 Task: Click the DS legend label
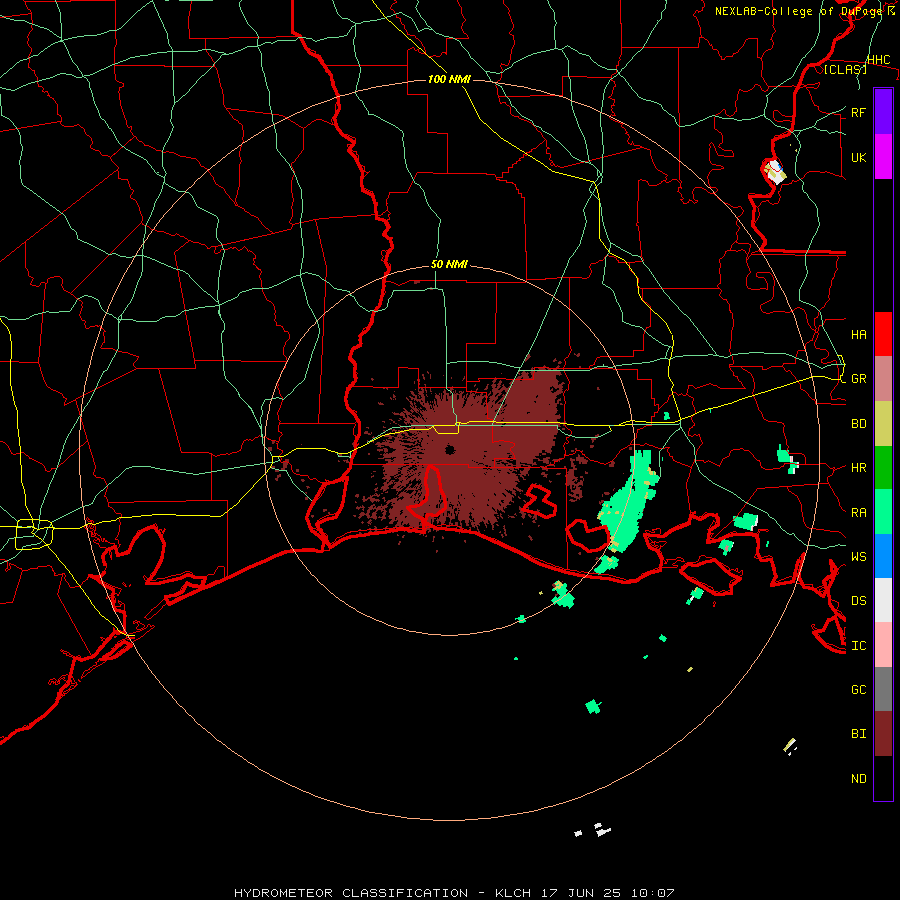pyautogui.click(x=858, y=600)
